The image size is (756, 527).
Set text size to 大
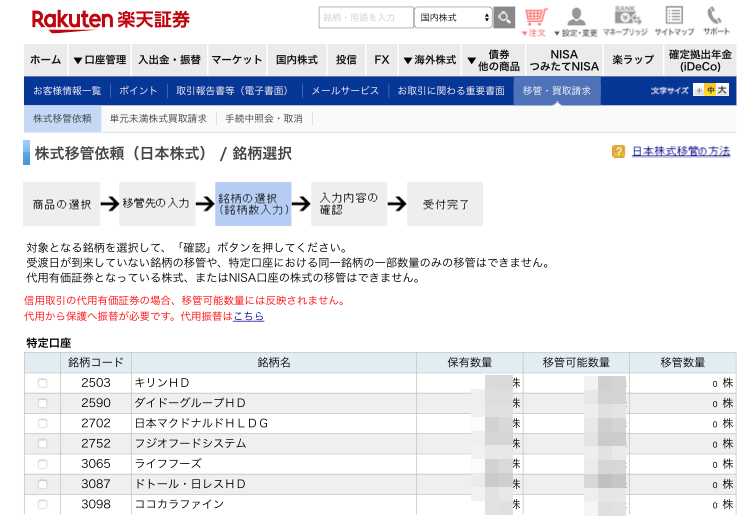tap(722, 90)
